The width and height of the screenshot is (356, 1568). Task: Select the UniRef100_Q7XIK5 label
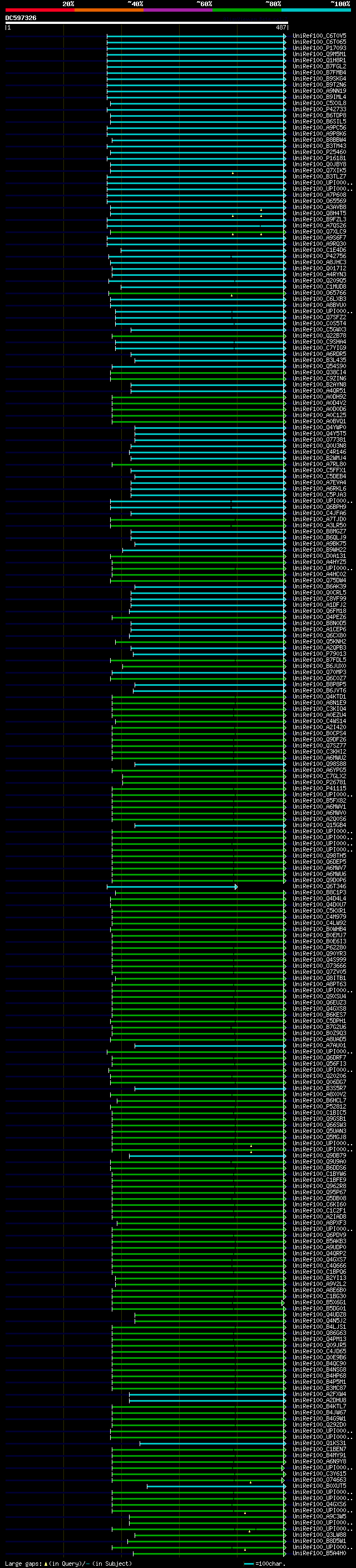(319, 170)
